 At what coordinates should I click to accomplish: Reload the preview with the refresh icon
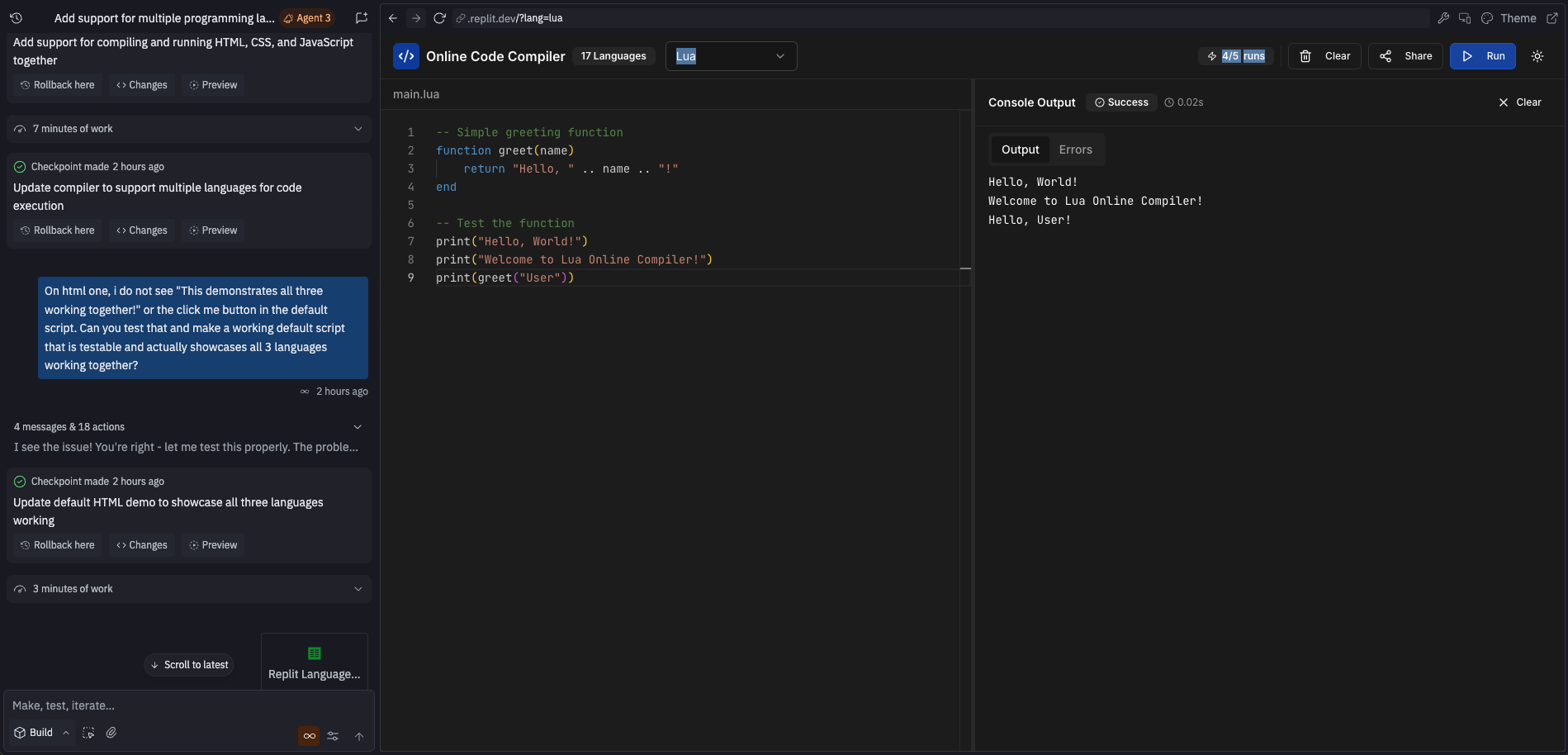click(x=438, y=17)
